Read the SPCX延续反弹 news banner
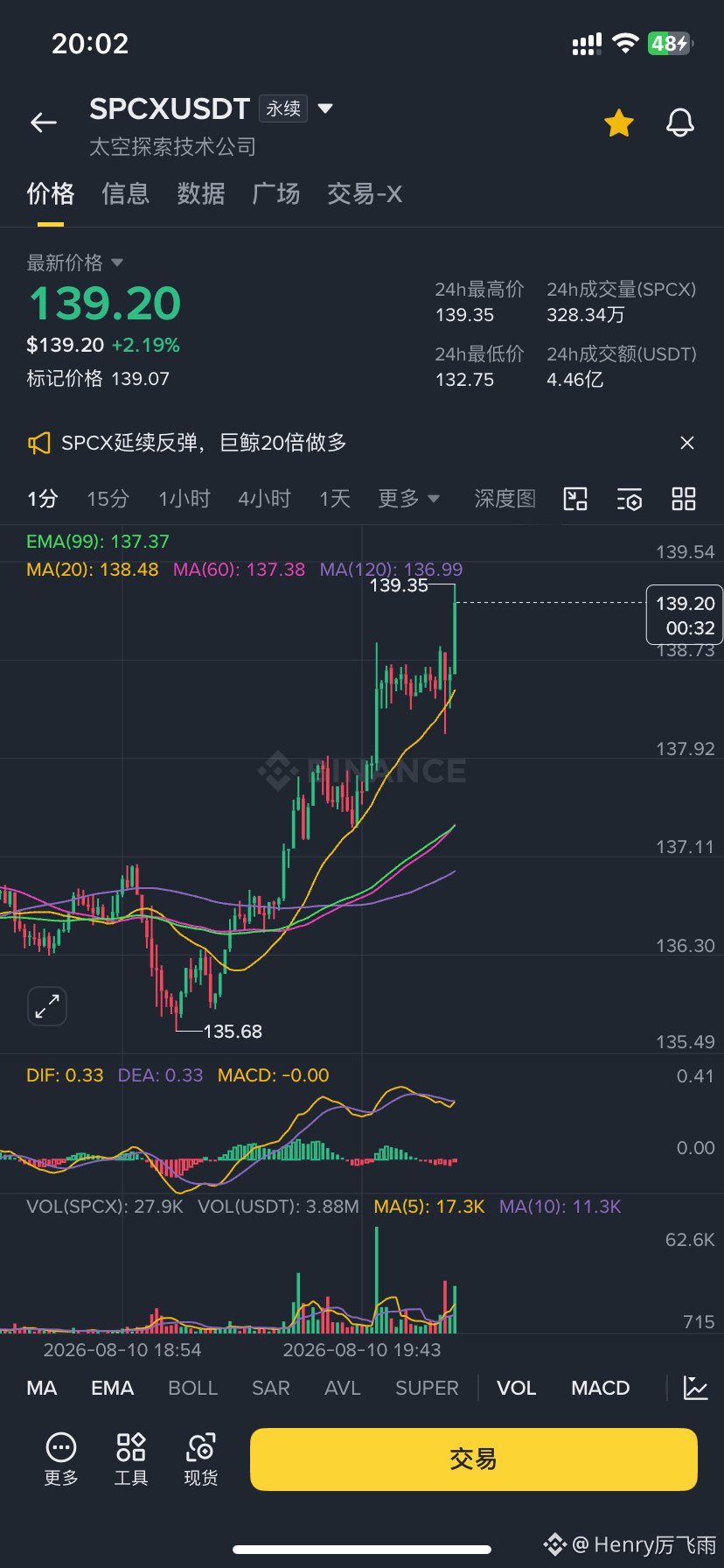 [x=204, y=444]
